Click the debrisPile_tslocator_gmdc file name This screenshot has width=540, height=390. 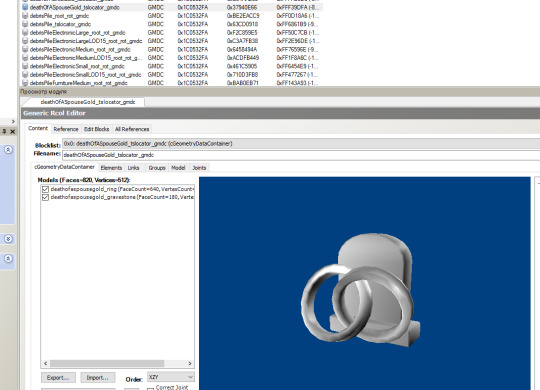click(60, 24)
